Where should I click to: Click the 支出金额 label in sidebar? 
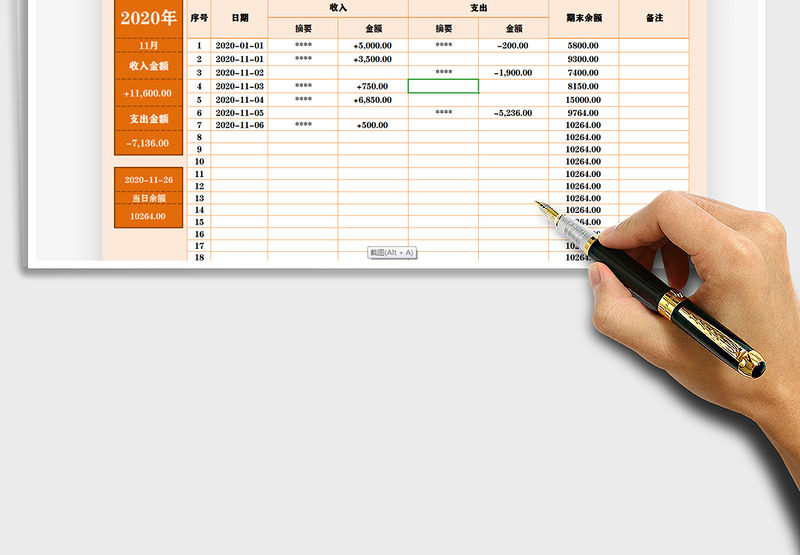148,118
